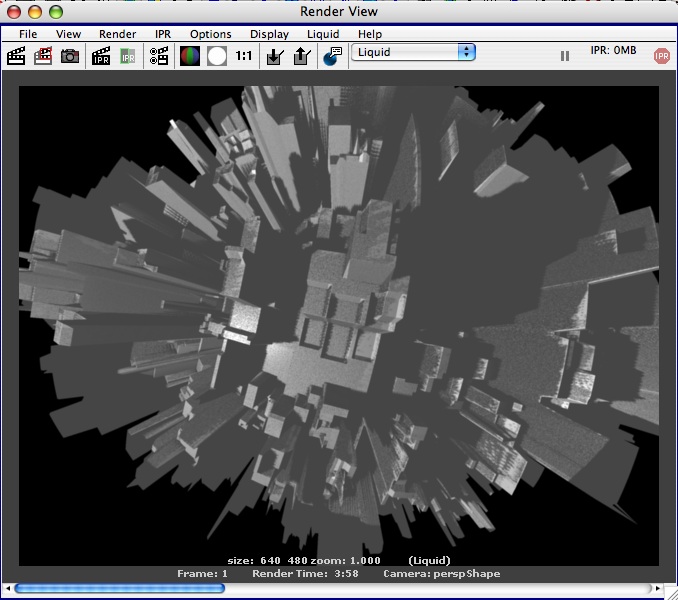Toggle the alpha channel white circle
This screenshot has height=600, width=678.
[217, 56]
